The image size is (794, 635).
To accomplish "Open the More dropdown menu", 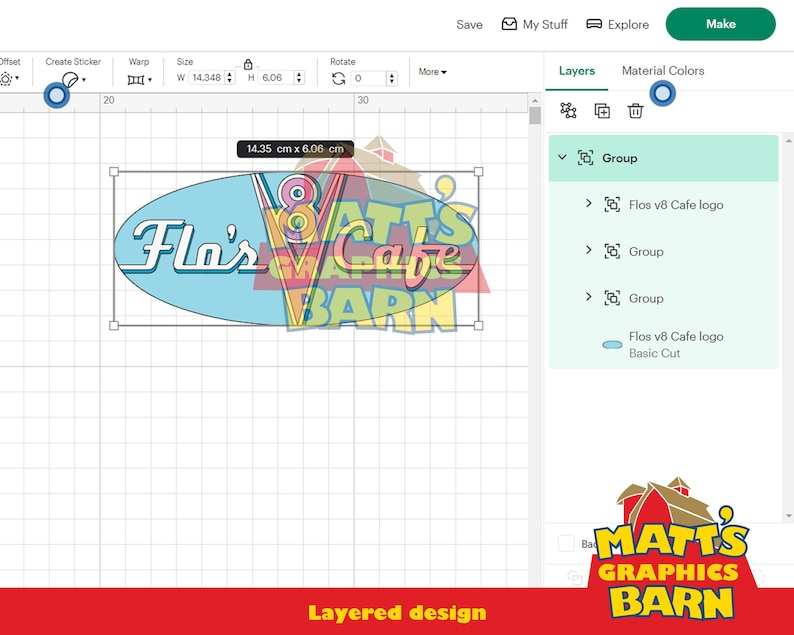I will pos(432,72).
